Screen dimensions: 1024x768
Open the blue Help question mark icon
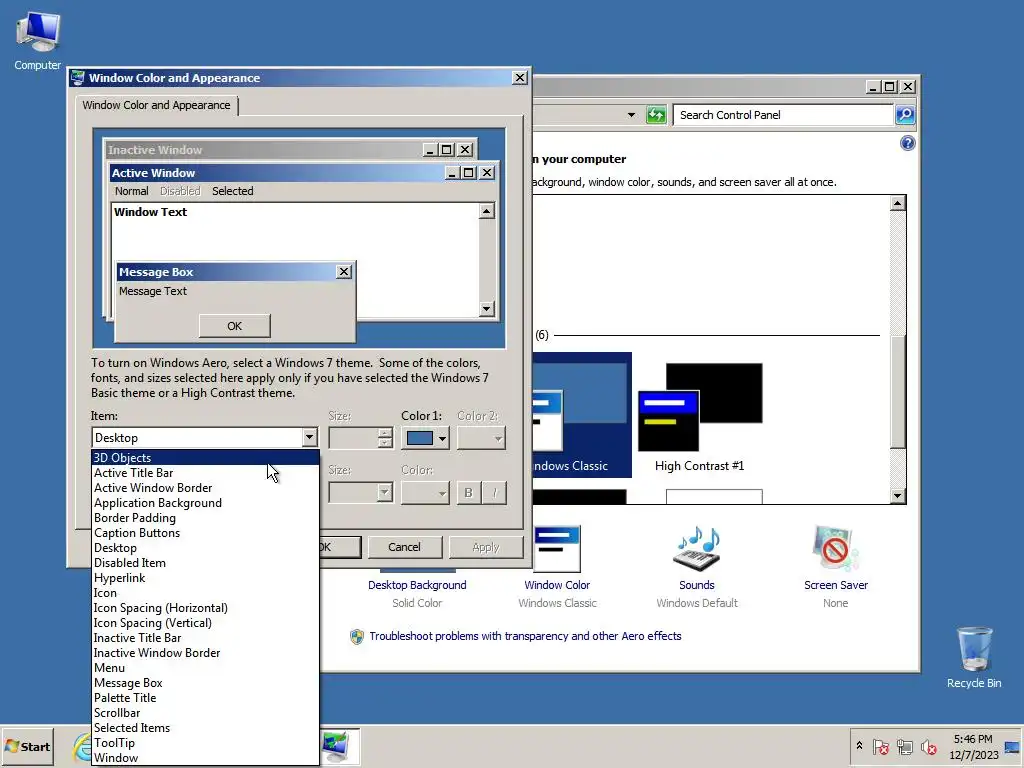(907, 144)
